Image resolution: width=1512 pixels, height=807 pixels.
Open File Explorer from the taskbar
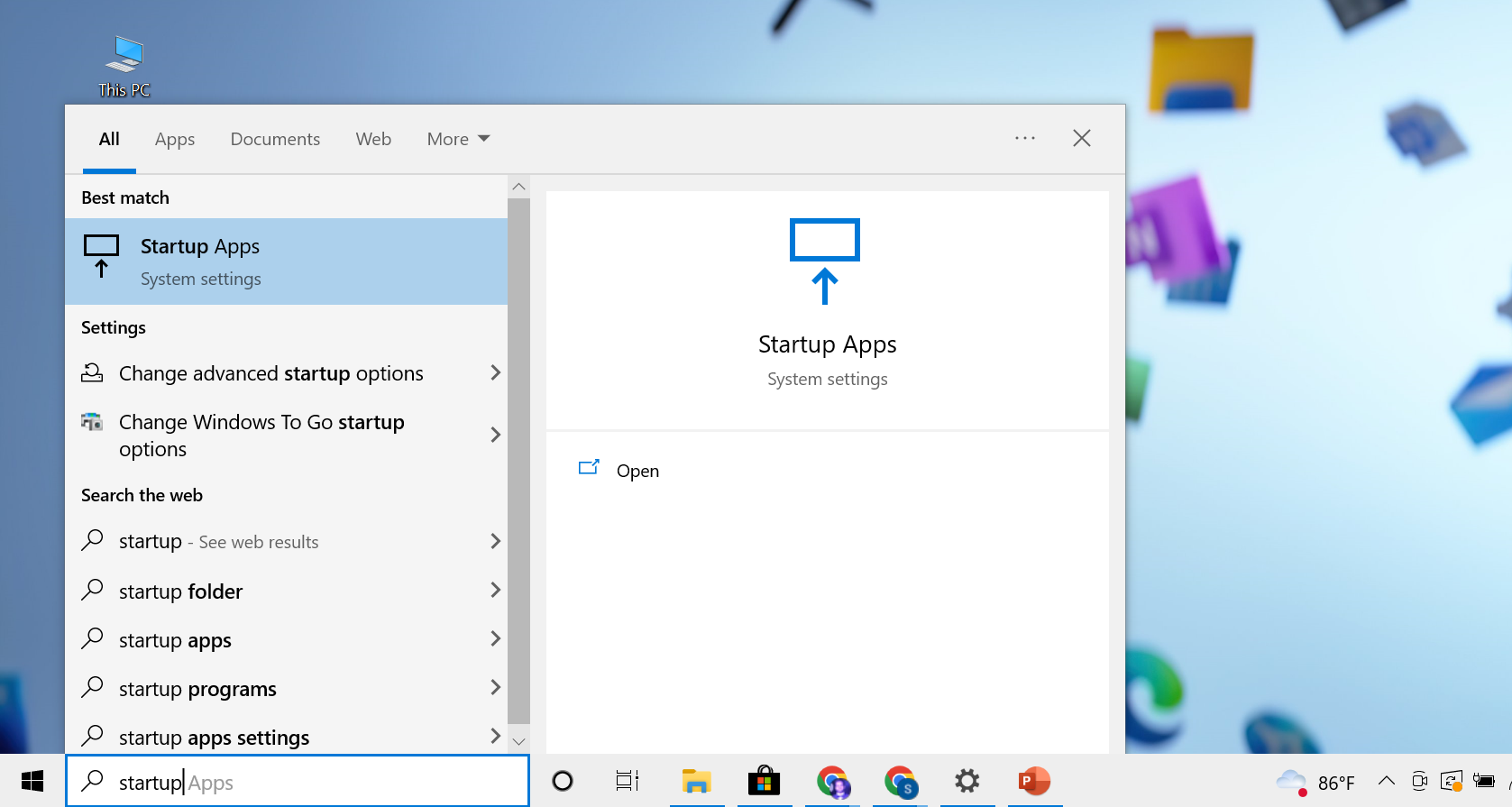(696, 781)
